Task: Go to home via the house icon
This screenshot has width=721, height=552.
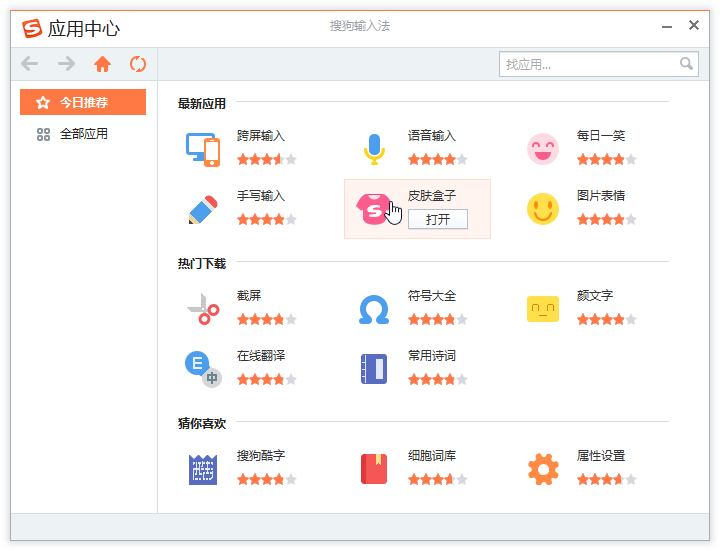Action: pos(102,64)
